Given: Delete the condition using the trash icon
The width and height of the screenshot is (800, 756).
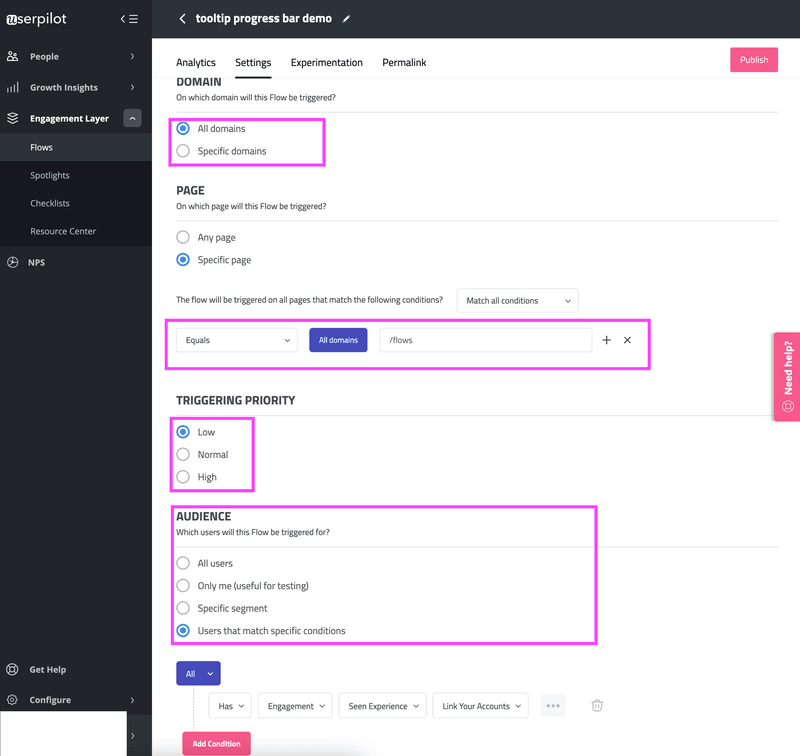Looking at the screenshot, I should [x=597, y=705].
